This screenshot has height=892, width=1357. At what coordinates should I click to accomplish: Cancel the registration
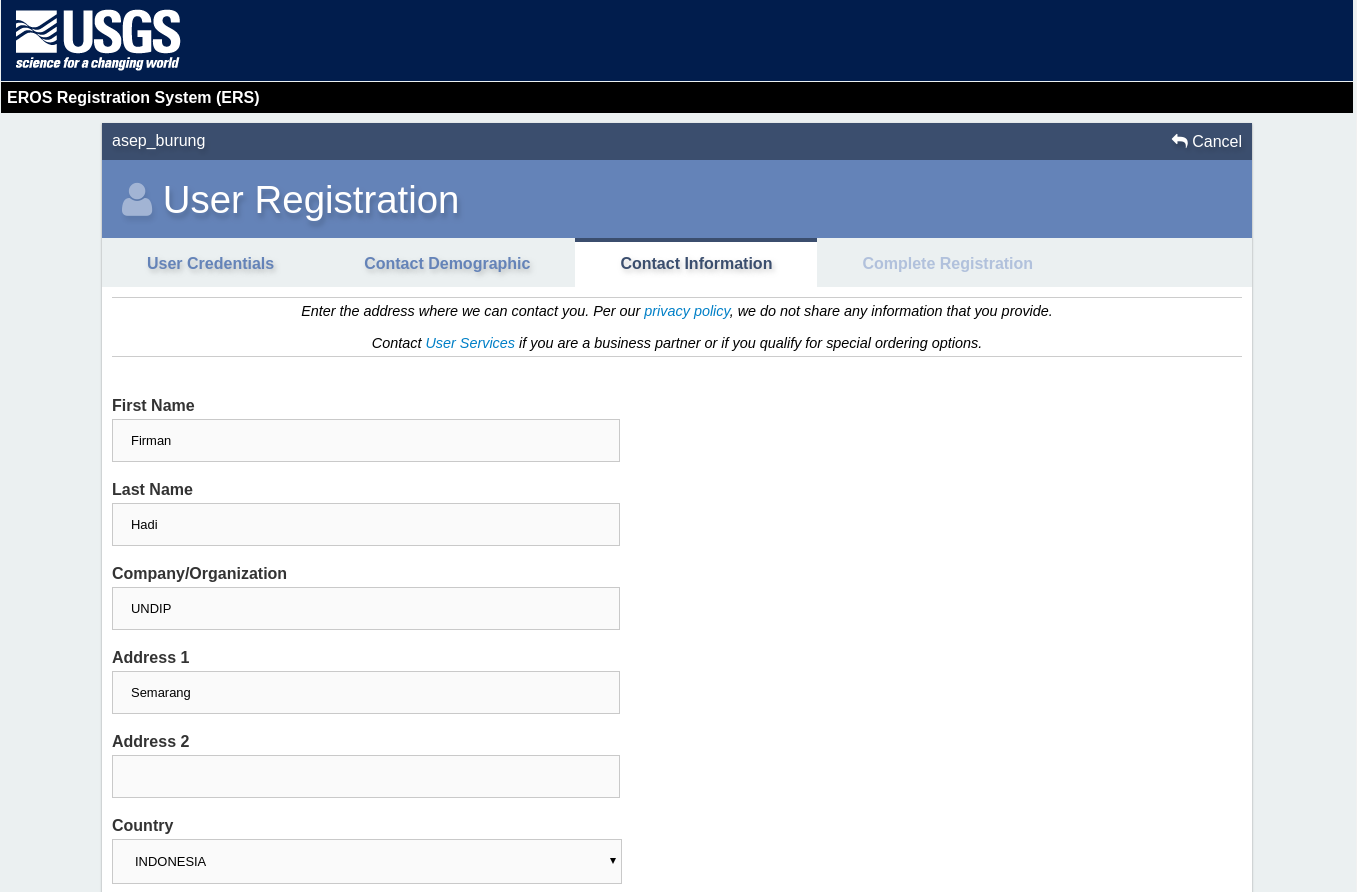1207,141
